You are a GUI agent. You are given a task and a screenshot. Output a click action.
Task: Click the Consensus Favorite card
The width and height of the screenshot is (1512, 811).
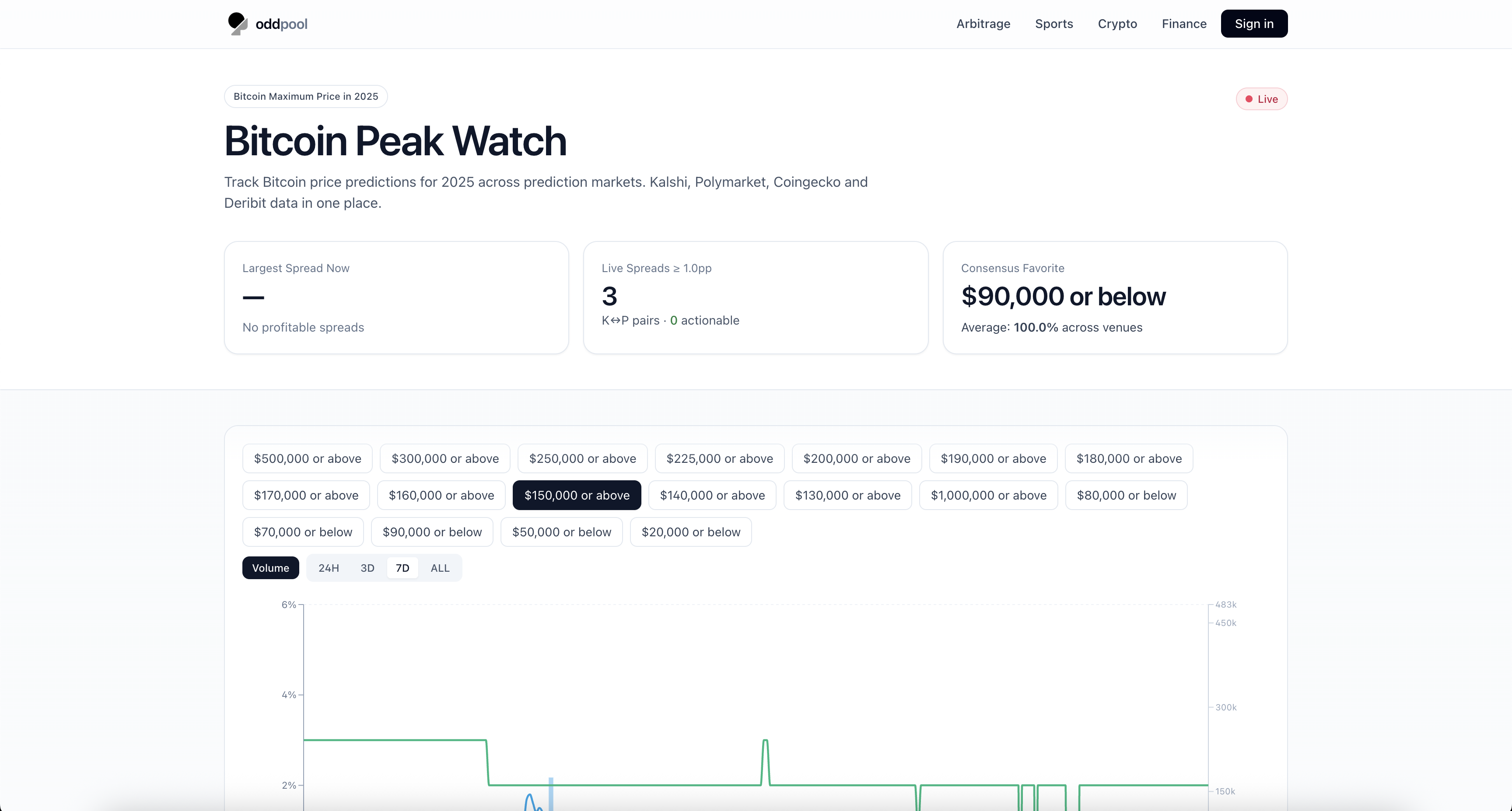1115,297
